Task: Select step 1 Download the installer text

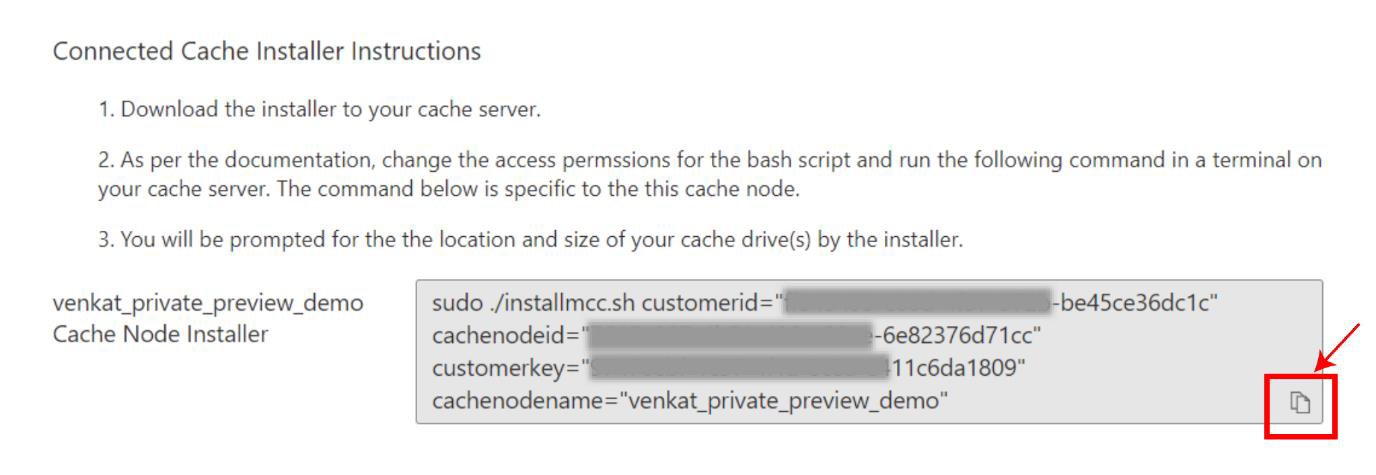Action: pos(319,110)
